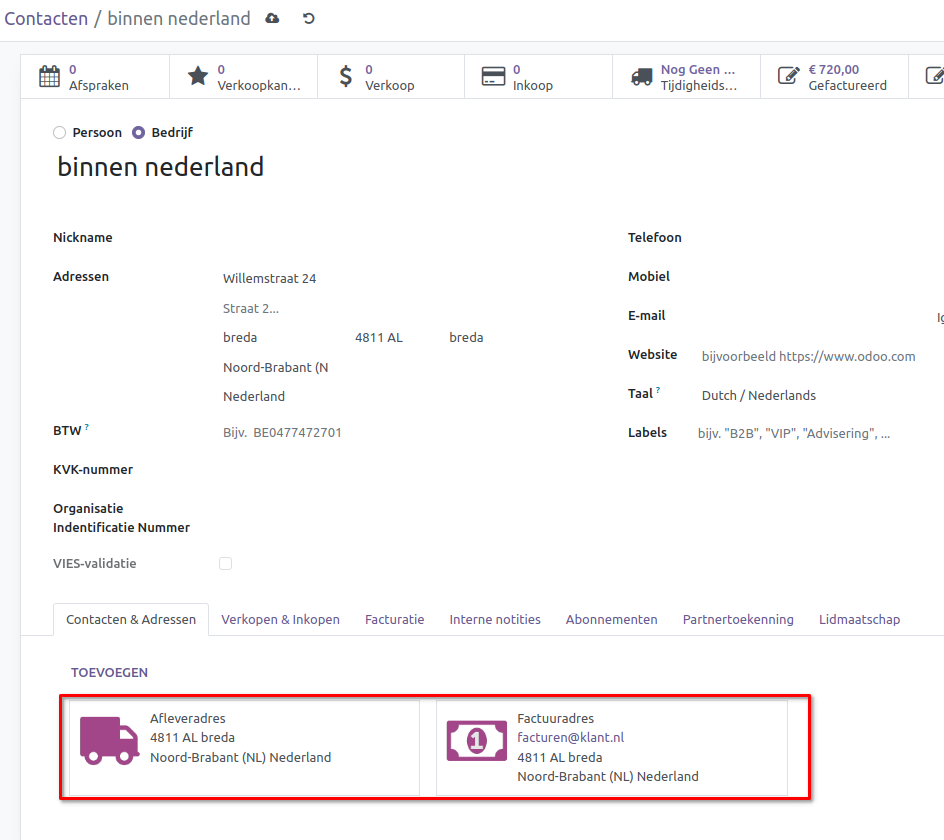Select the Bedrijf radio button

click(139, 131)
